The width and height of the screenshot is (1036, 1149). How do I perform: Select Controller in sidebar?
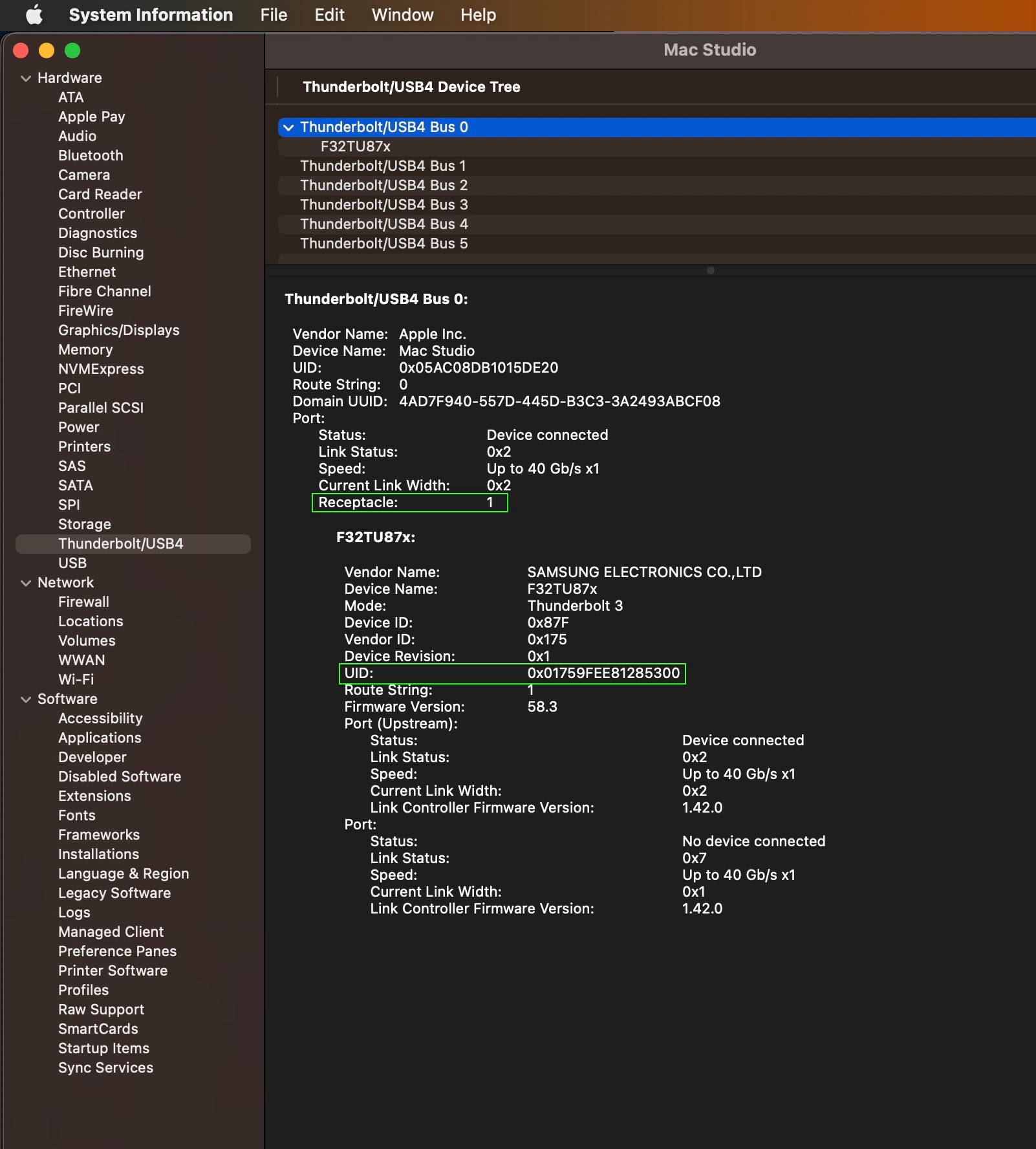coord(91,213)
